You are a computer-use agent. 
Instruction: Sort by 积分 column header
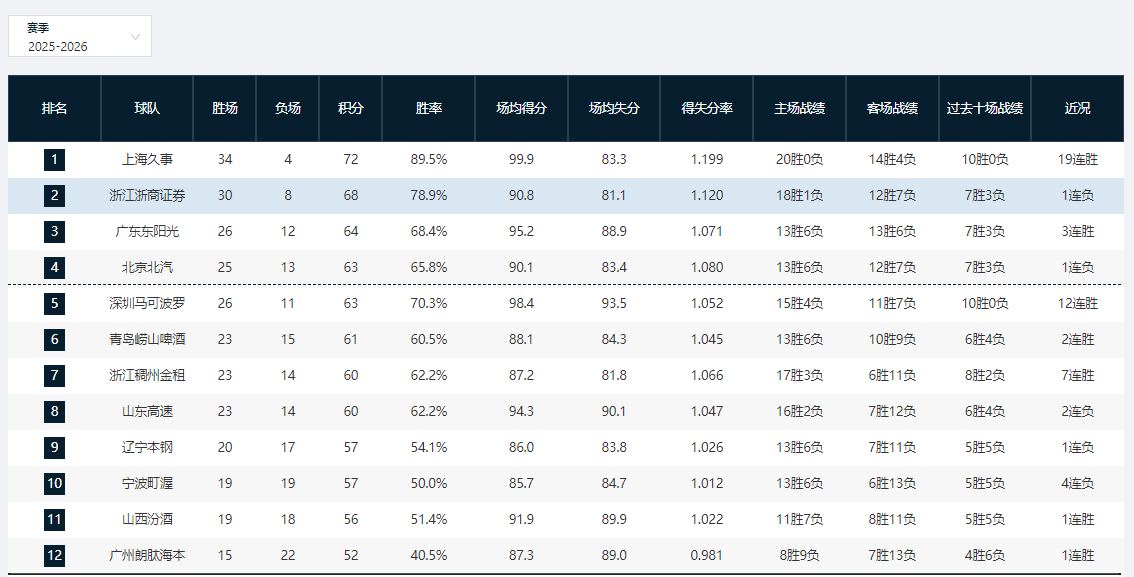(351, 108)
